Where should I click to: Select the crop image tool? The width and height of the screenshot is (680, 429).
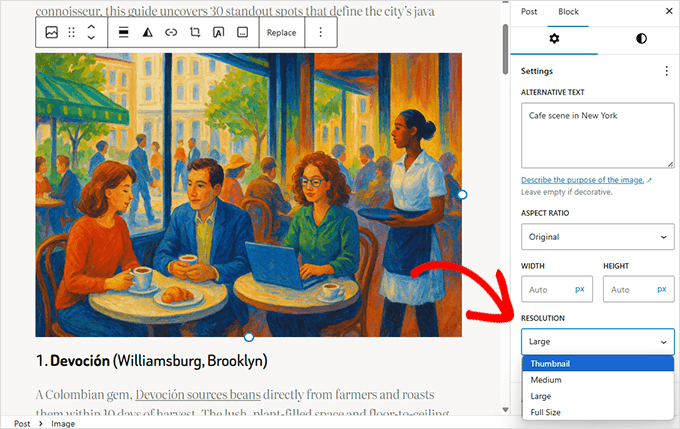click(x=195, y=32)
